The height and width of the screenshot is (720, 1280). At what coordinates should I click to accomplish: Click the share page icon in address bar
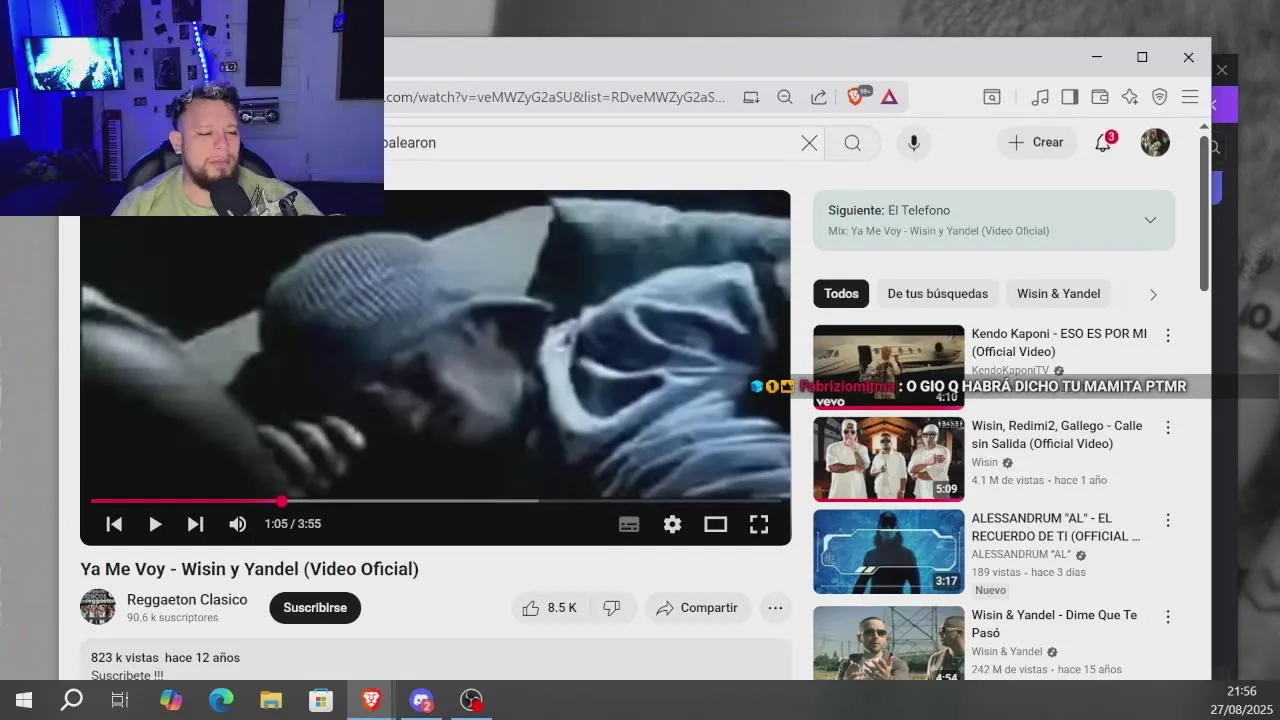819,97
